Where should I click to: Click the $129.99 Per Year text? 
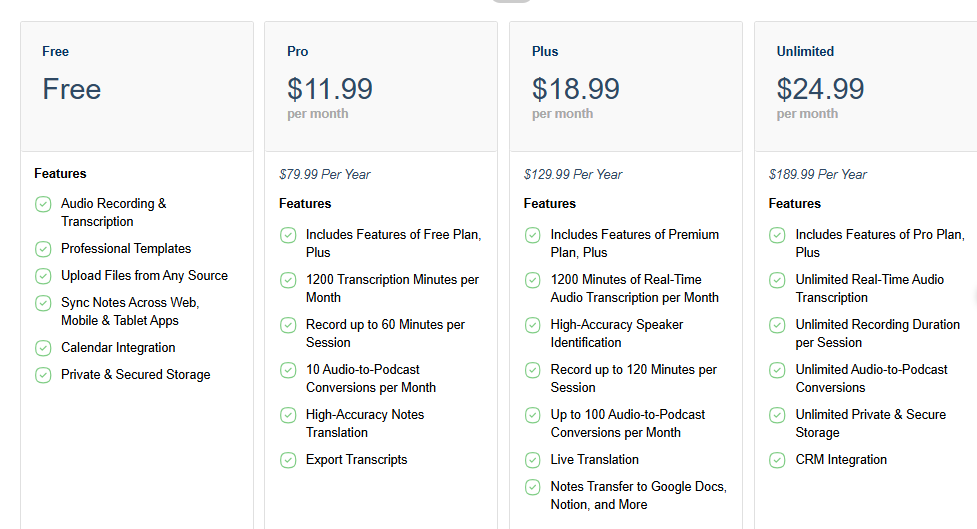point(573,174)
